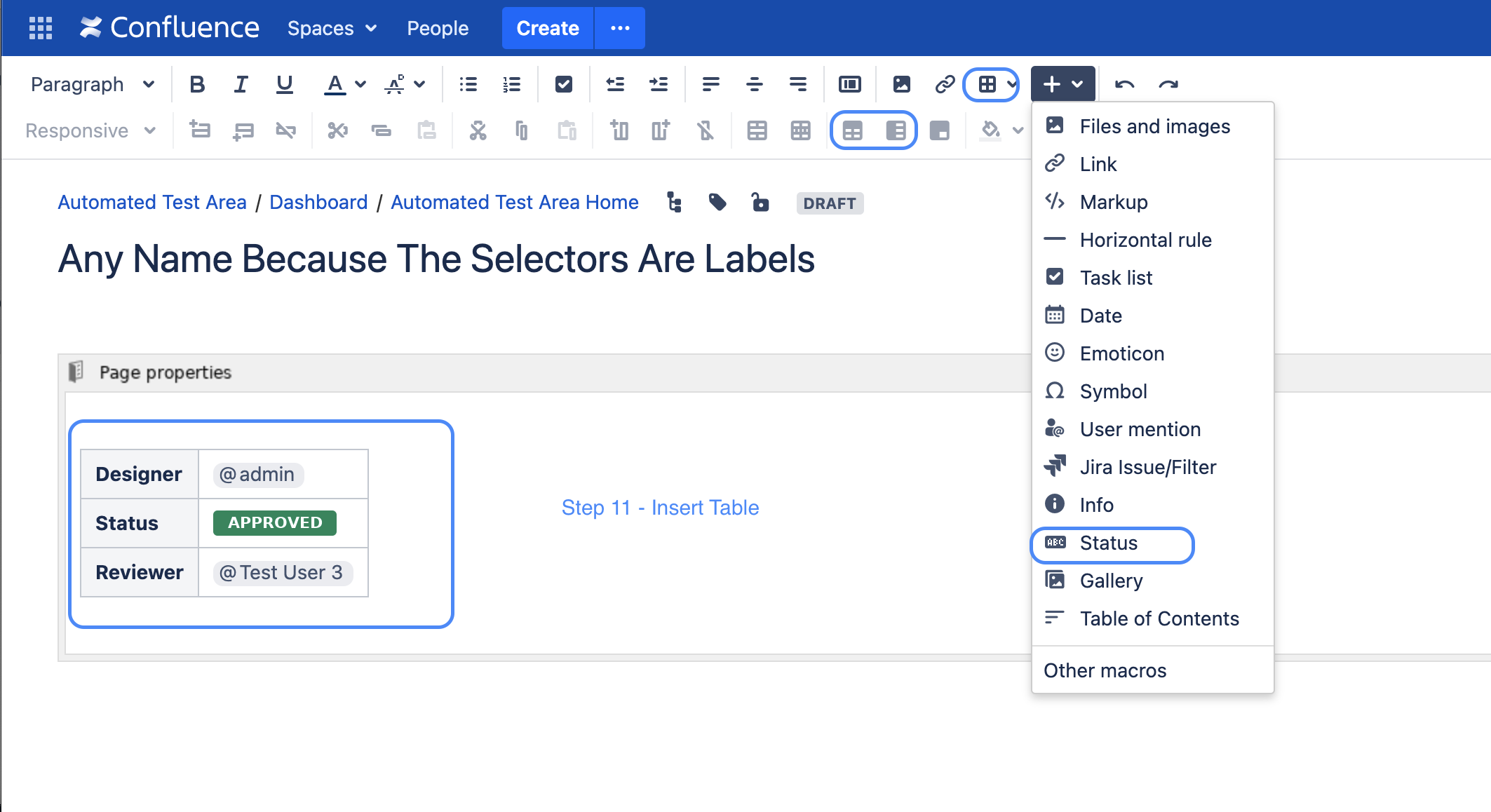Click the insert link toolbar icon
Image resolution: width=1491 pixels, height=812 pixels.
pos(945,84)
